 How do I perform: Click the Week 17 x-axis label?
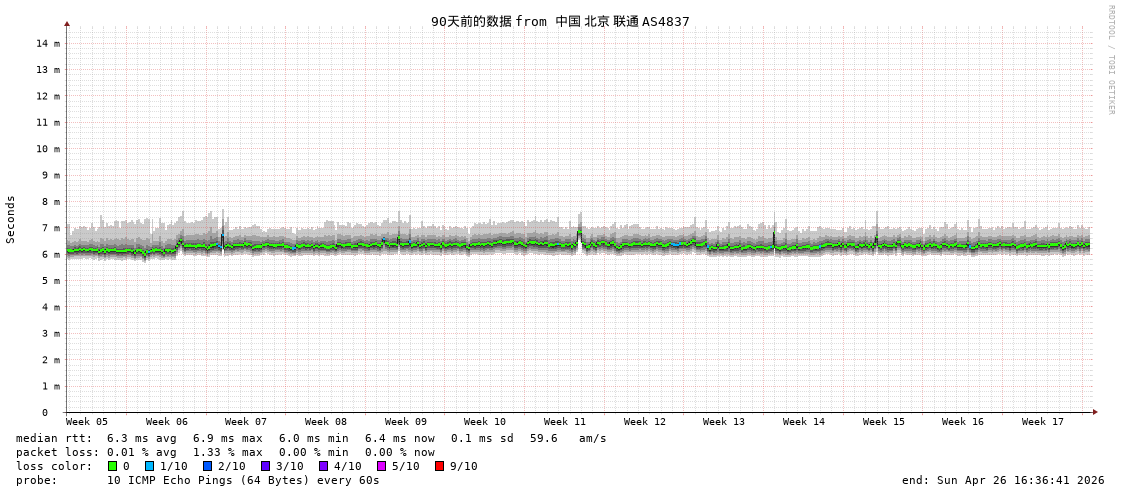1043,422
